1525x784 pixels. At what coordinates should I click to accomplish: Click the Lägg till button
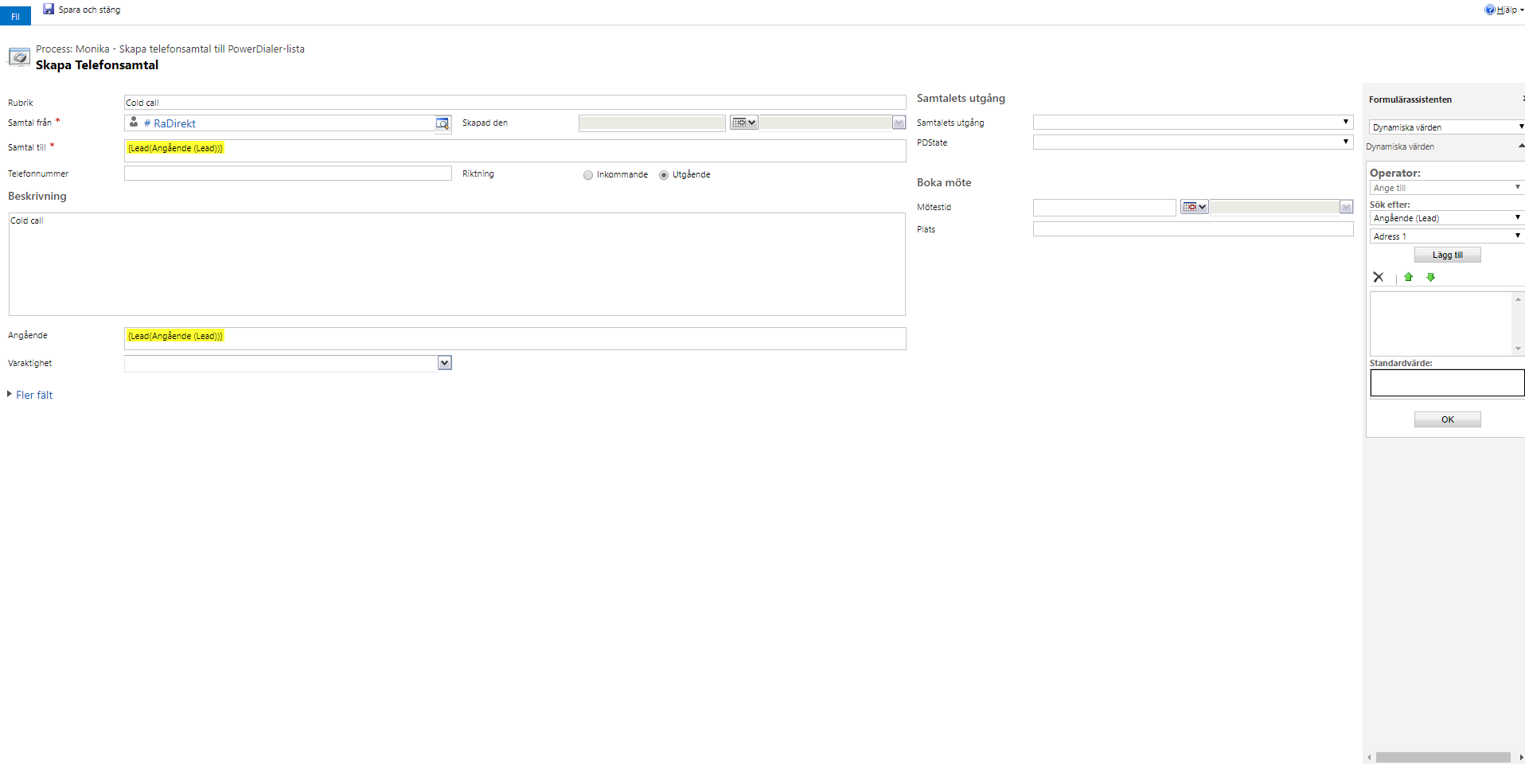click(1447, 254)
